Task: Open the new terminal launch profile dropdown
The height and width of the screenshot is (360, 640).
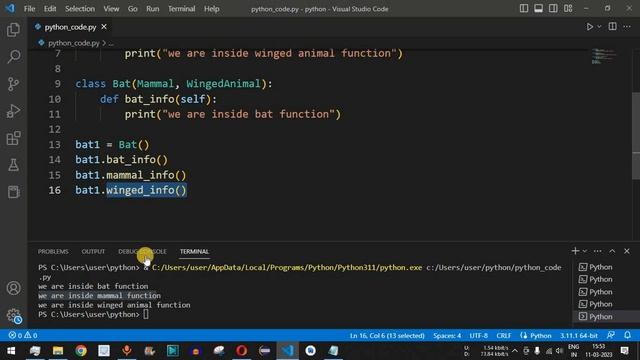Action: (584, 251)
